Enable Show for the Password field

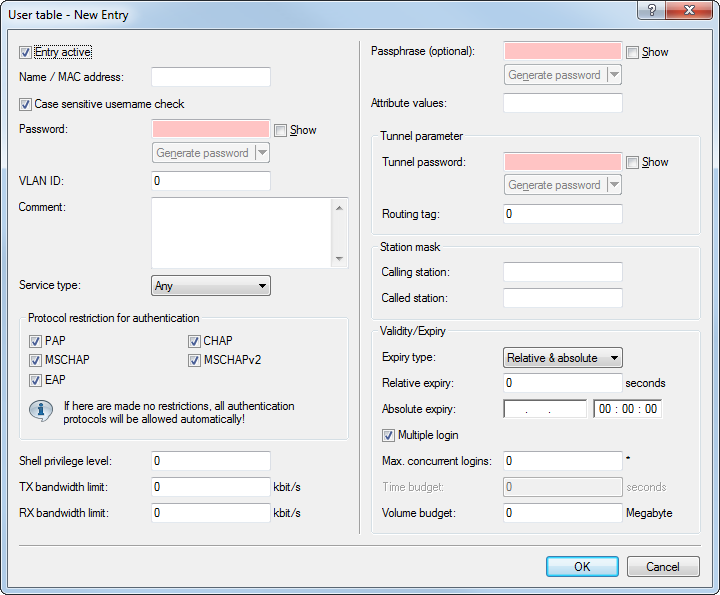tap(281, 130)
